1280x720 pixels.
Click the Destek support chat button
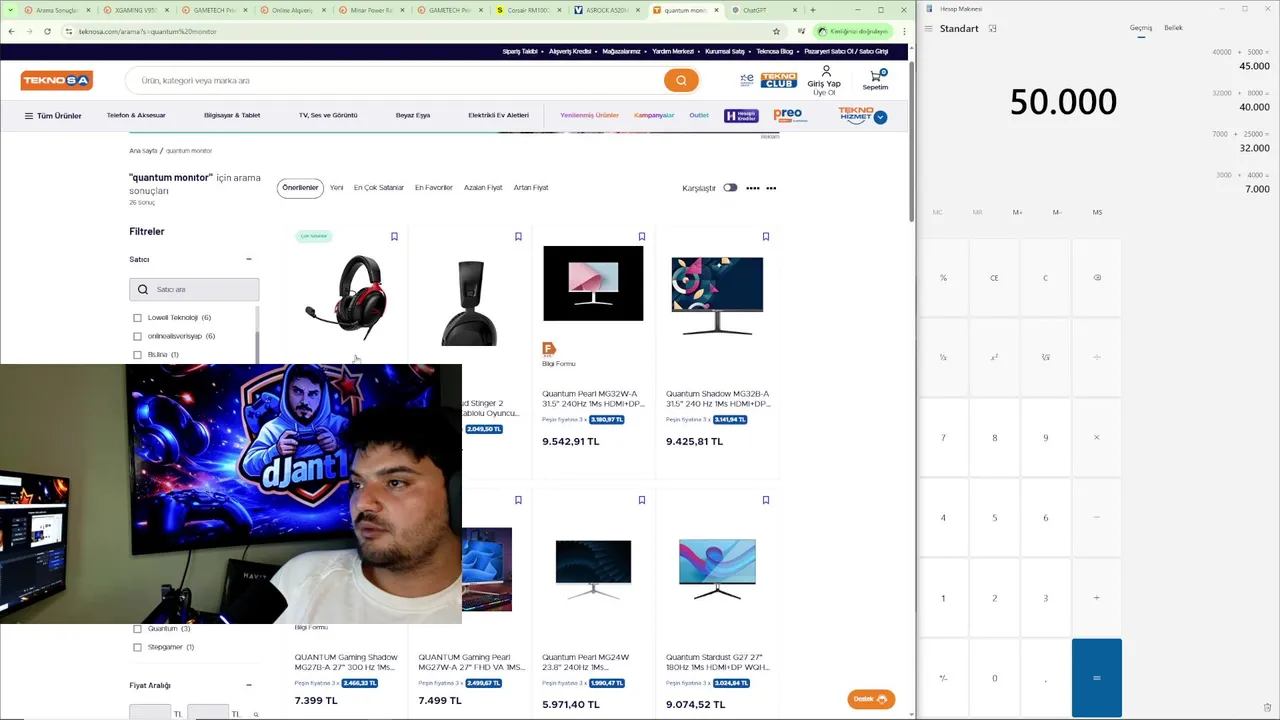[871, 699]
